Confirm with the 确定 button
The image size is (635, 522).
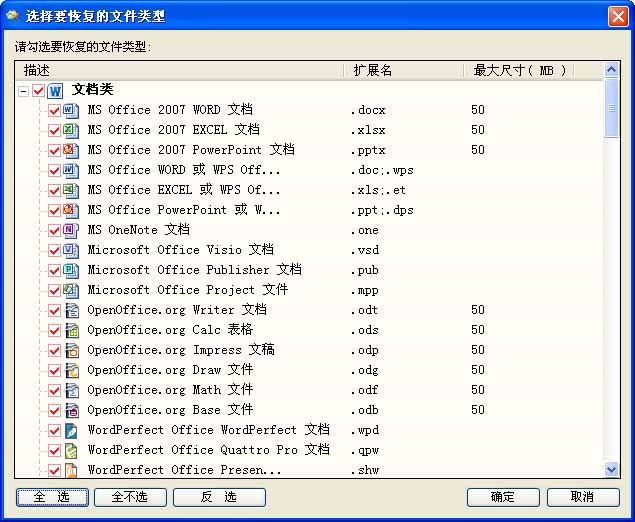click(x=502, y=497)
